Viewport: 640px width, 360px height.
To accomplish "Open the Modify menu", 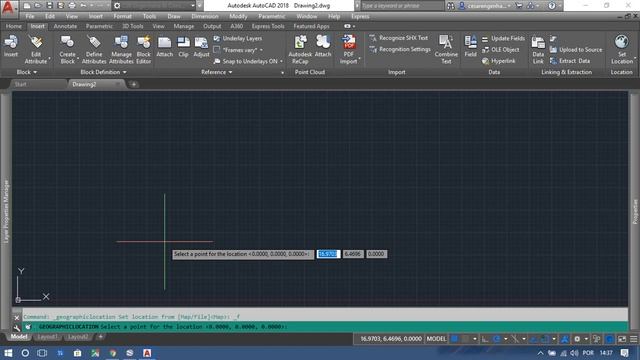I will (238, 16).
